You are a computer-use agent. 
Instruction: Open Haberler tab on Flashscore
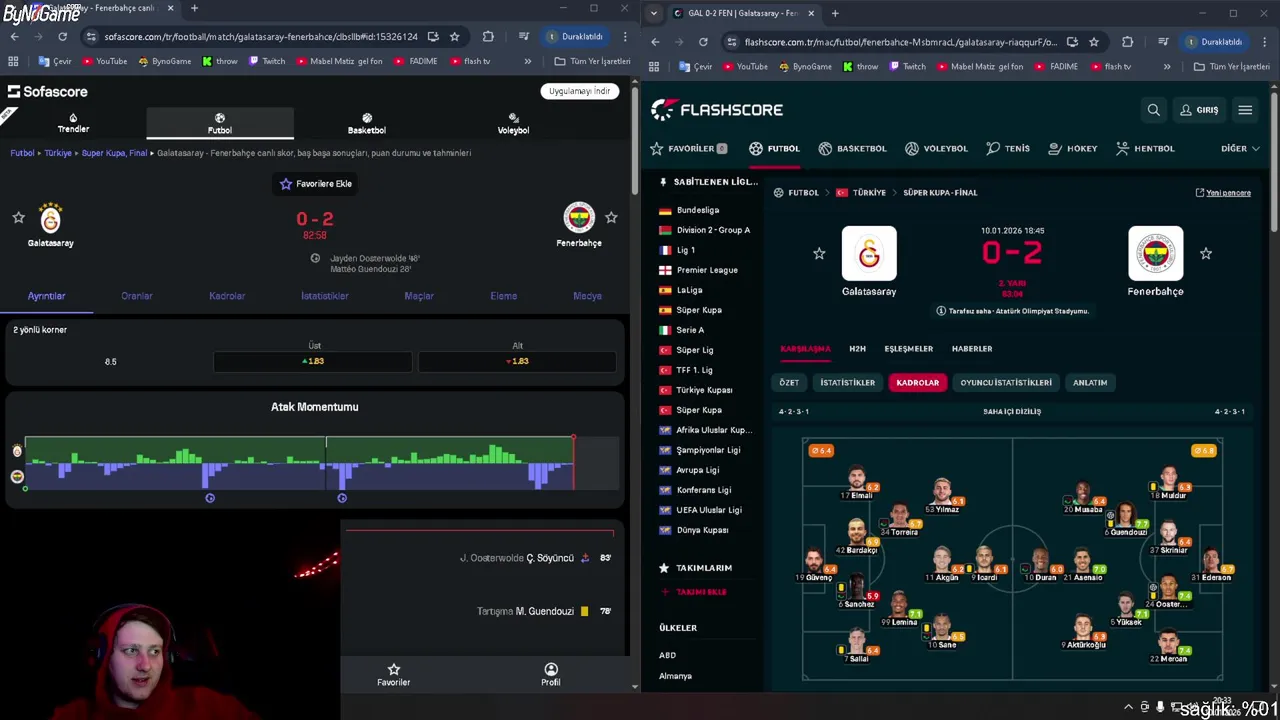tap(972, 349)
